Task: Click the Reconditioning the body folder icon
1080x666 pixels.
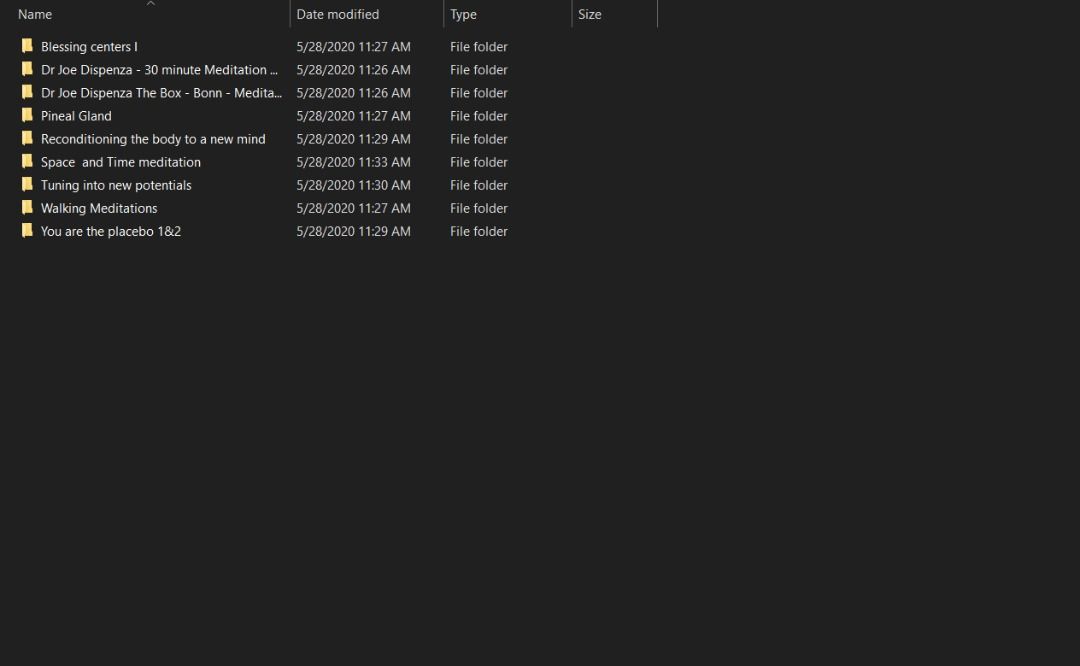Action: pyautogui.click(x=27, y=139)
